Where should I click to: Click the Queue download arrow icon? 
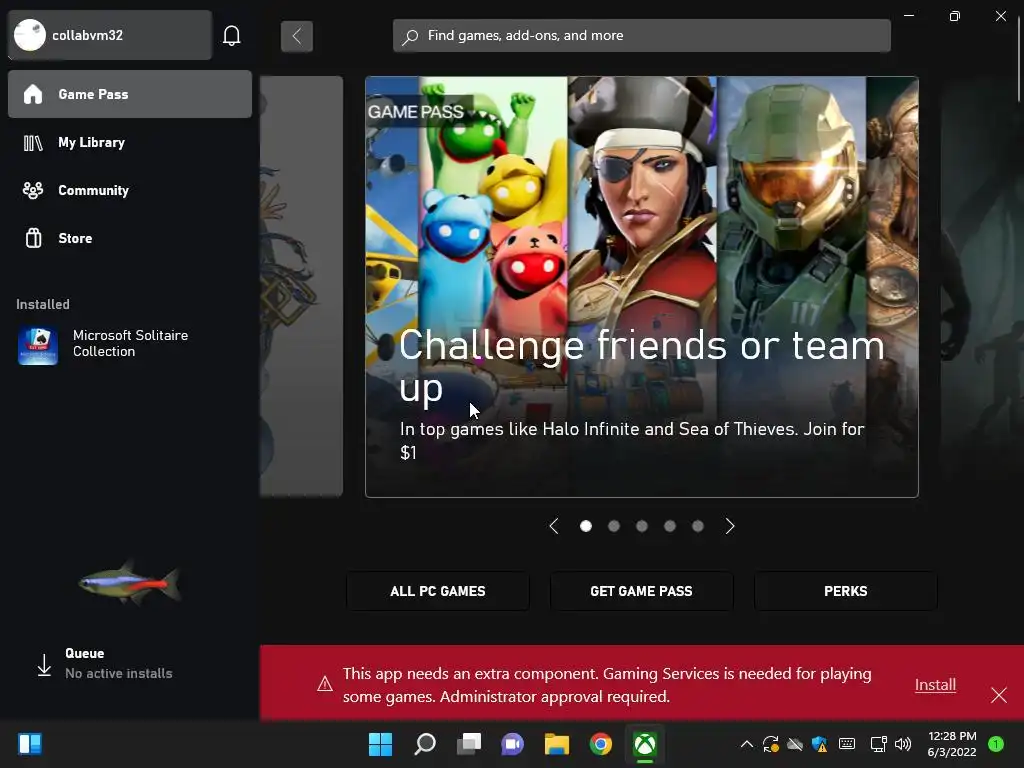point(44,665)
